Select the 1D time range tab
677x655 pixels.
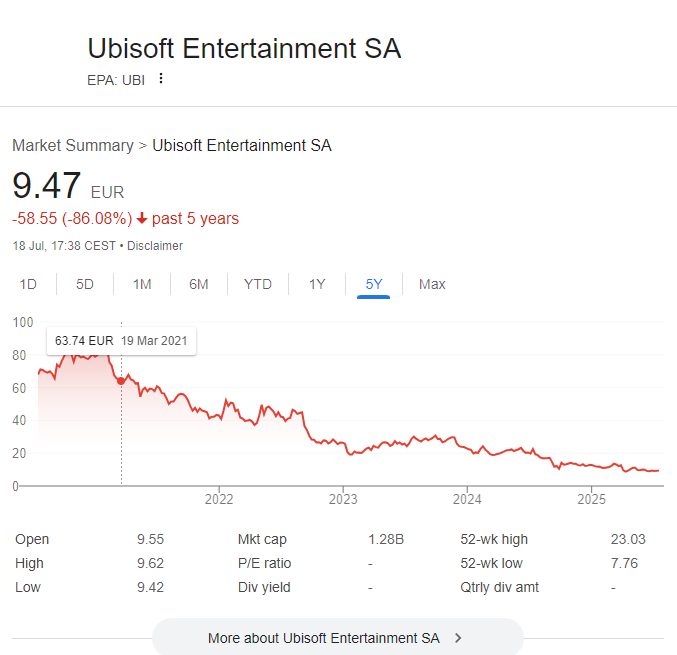click(28, 284)
